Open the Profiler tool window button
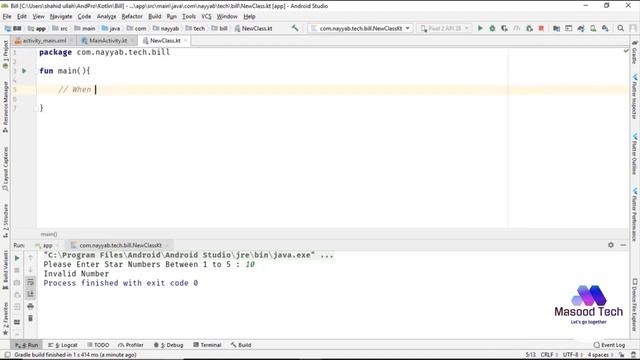This screenshot has width=640, height=360. tap(131, 345)
